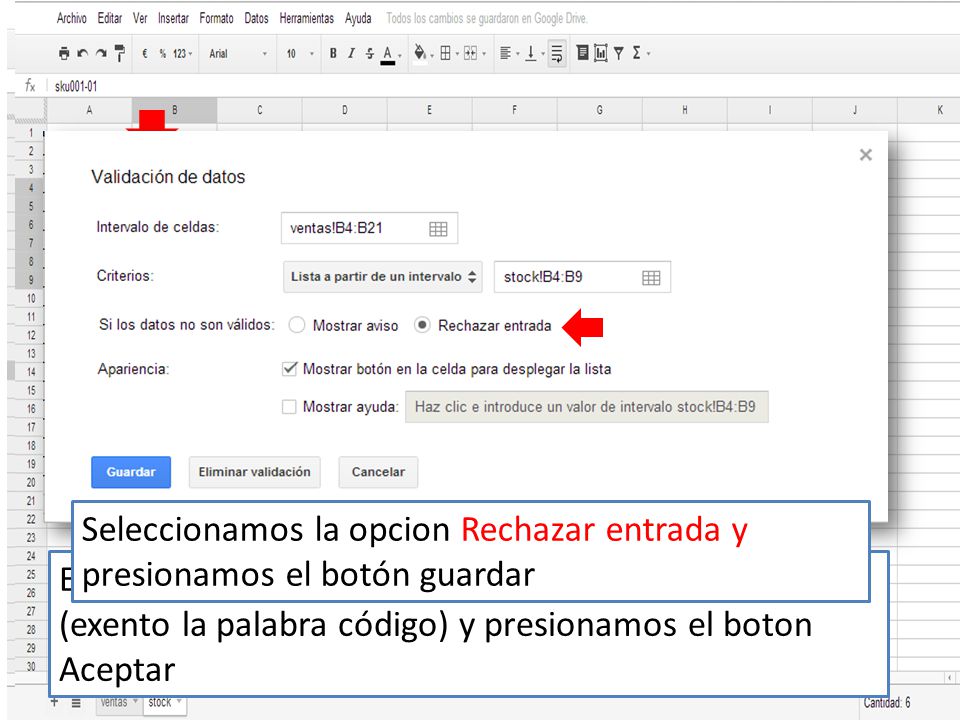Close the Validación de datos dialog
This screenshot has height=720, width=960.
click(865, 155)
